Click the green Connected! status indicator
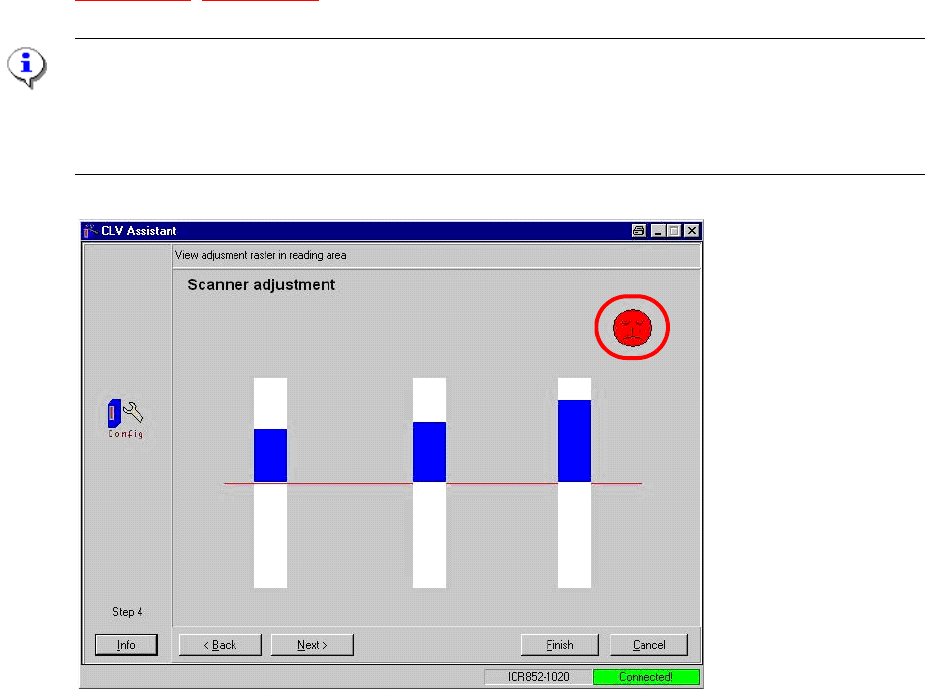This screenshot has width=925, height=689. 646,677
